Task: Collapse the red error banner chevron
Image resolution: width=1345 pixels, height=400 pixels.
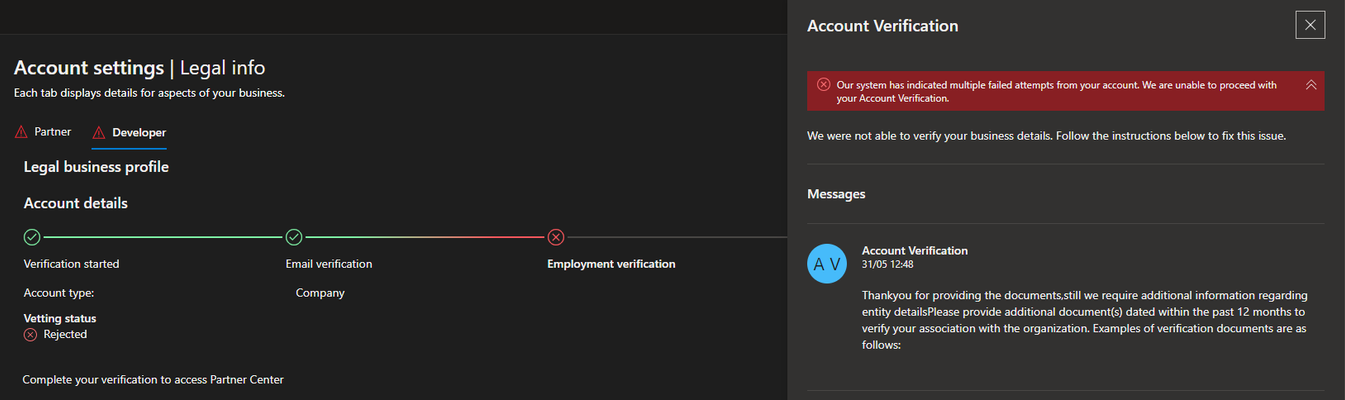Action: (x=1311, y=85)
